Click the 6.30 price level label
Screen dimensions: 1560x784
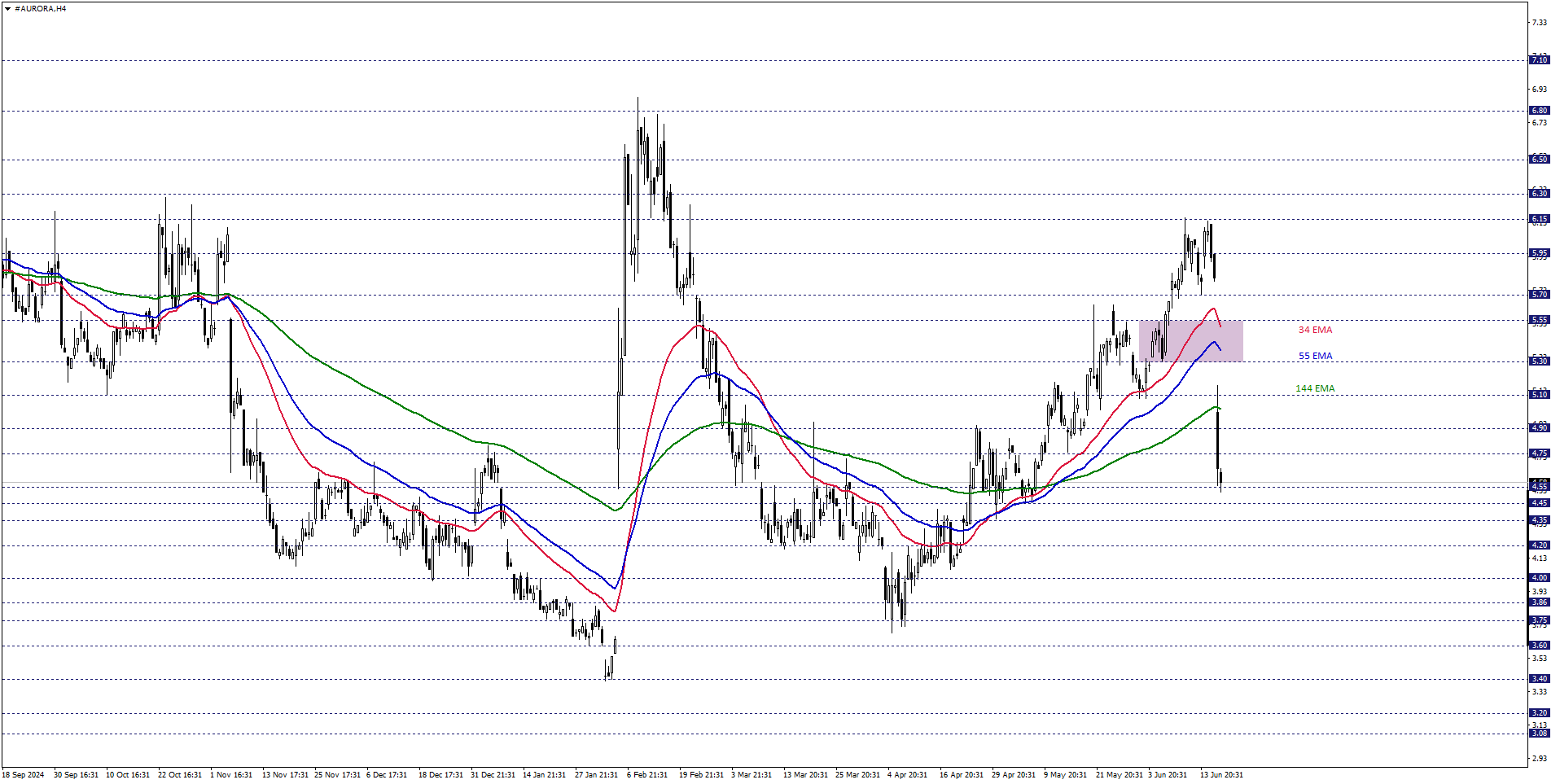click(x=1539, y=194)
